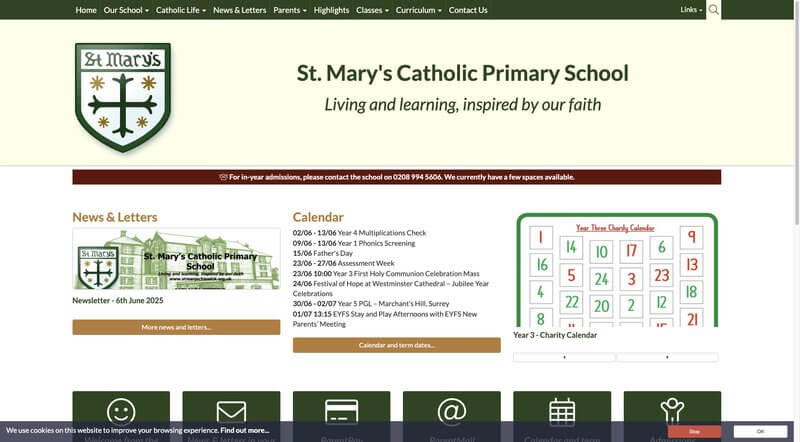Expand the Catholic Life menu
This screenshot has height=442, width=800.
click(x=181, y=10)
